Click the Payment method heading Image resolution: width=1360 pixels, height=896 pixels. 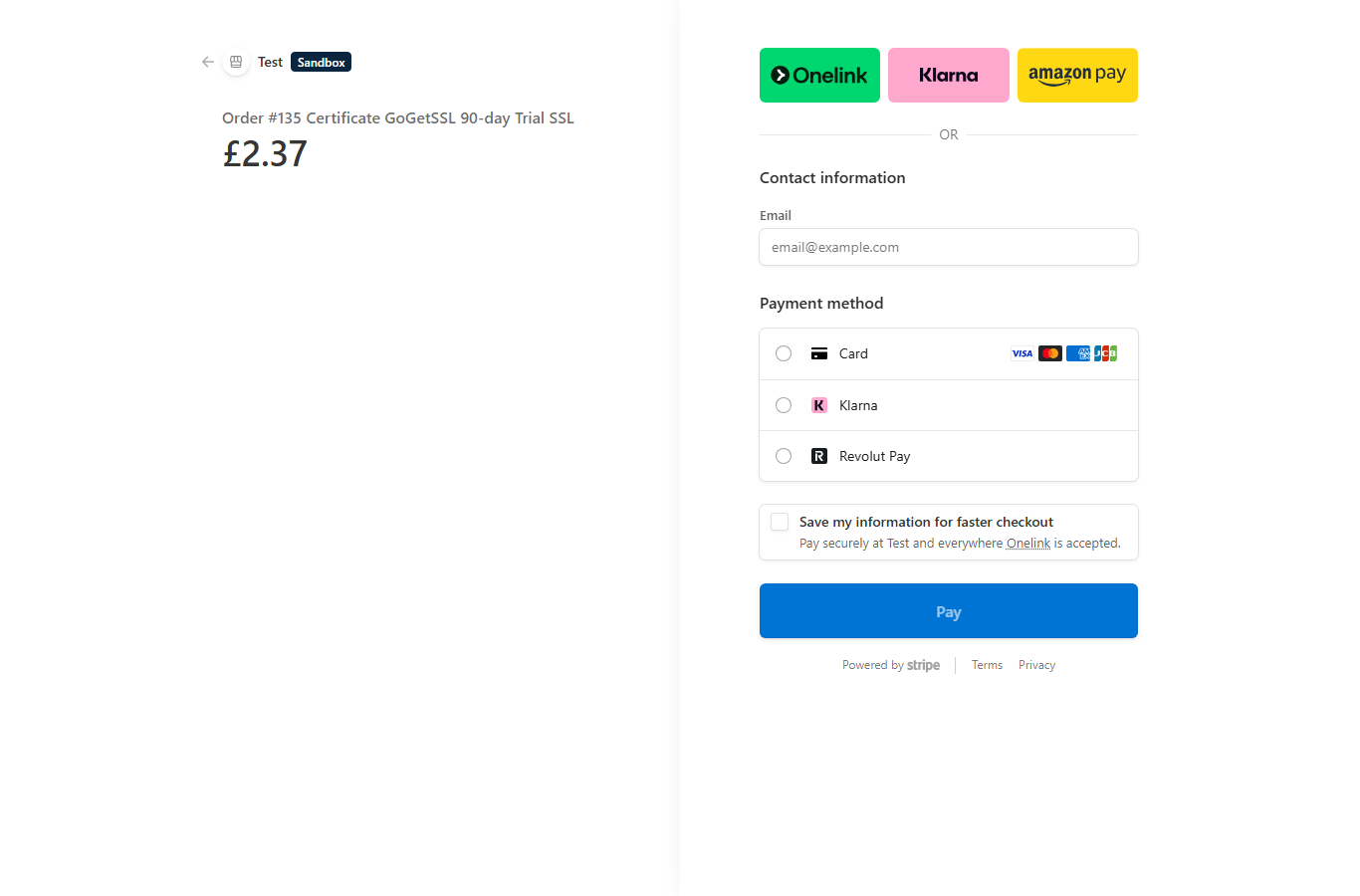pyautogui.click(x=821, y=303)
